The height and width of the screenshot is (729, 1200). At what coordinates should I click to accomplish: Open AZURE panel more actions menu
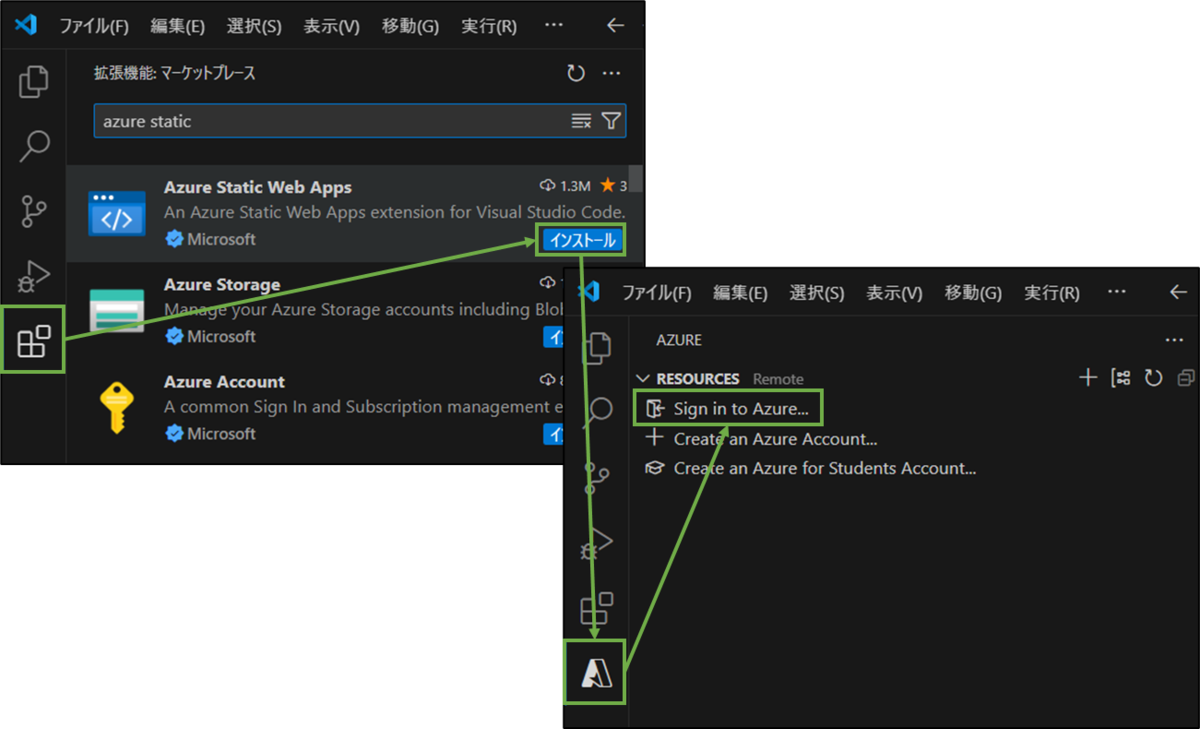point(1174,340)
